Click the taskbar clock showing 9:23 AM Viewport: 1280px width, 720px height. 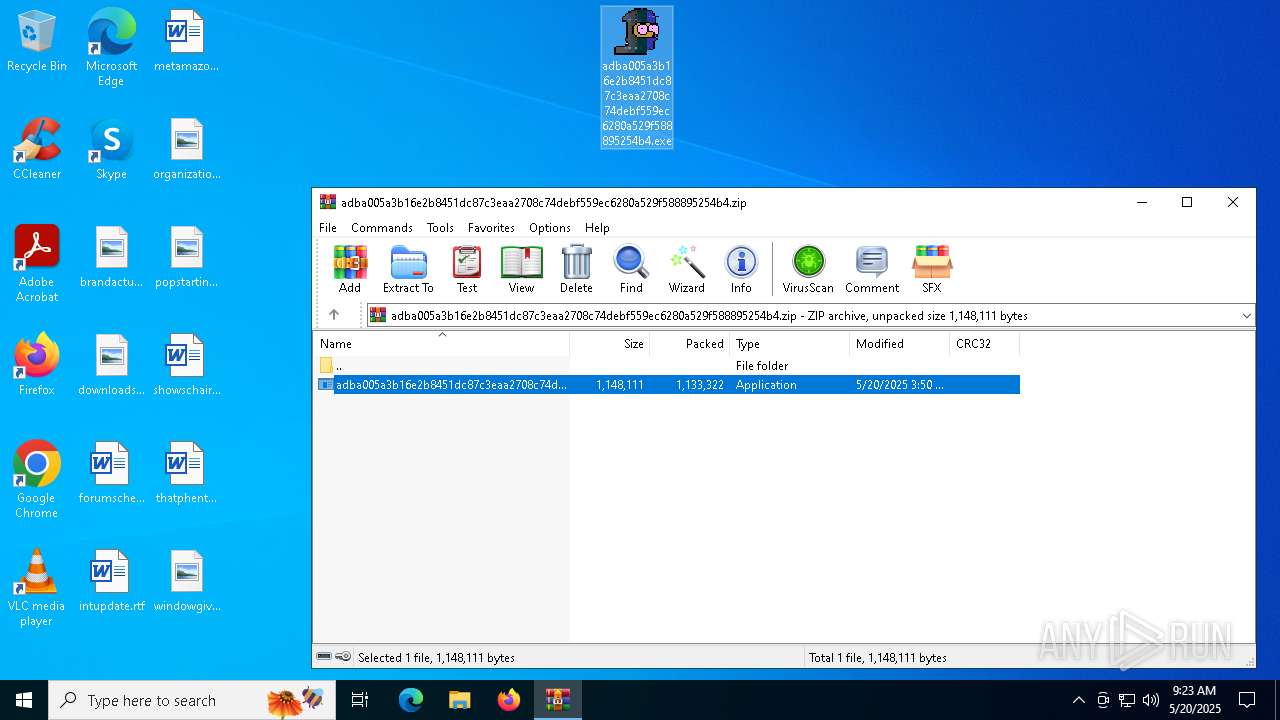(1195, 700)
